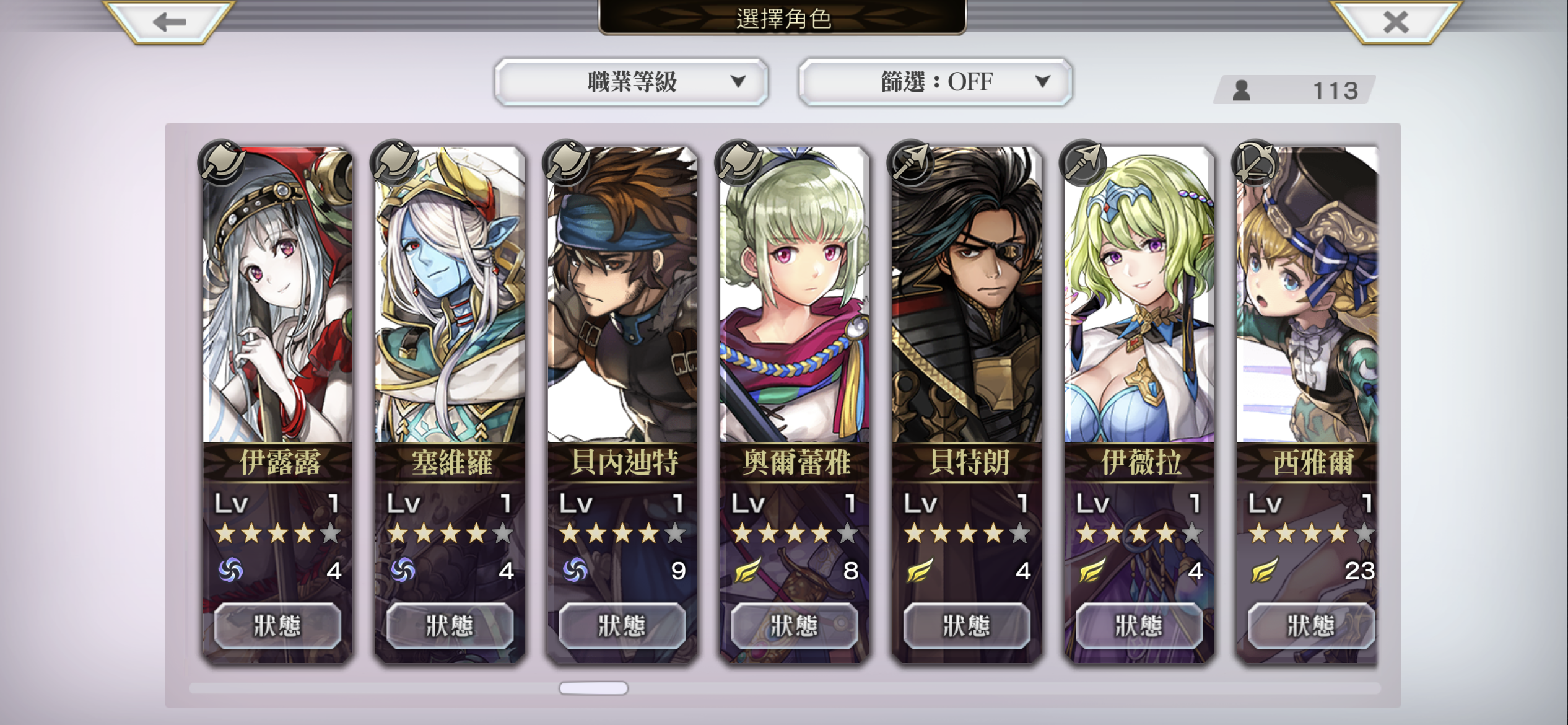1568x725 pixels.
Task: Click the arrow on the 職業等級 dropdown
Action: click(738, 81)
